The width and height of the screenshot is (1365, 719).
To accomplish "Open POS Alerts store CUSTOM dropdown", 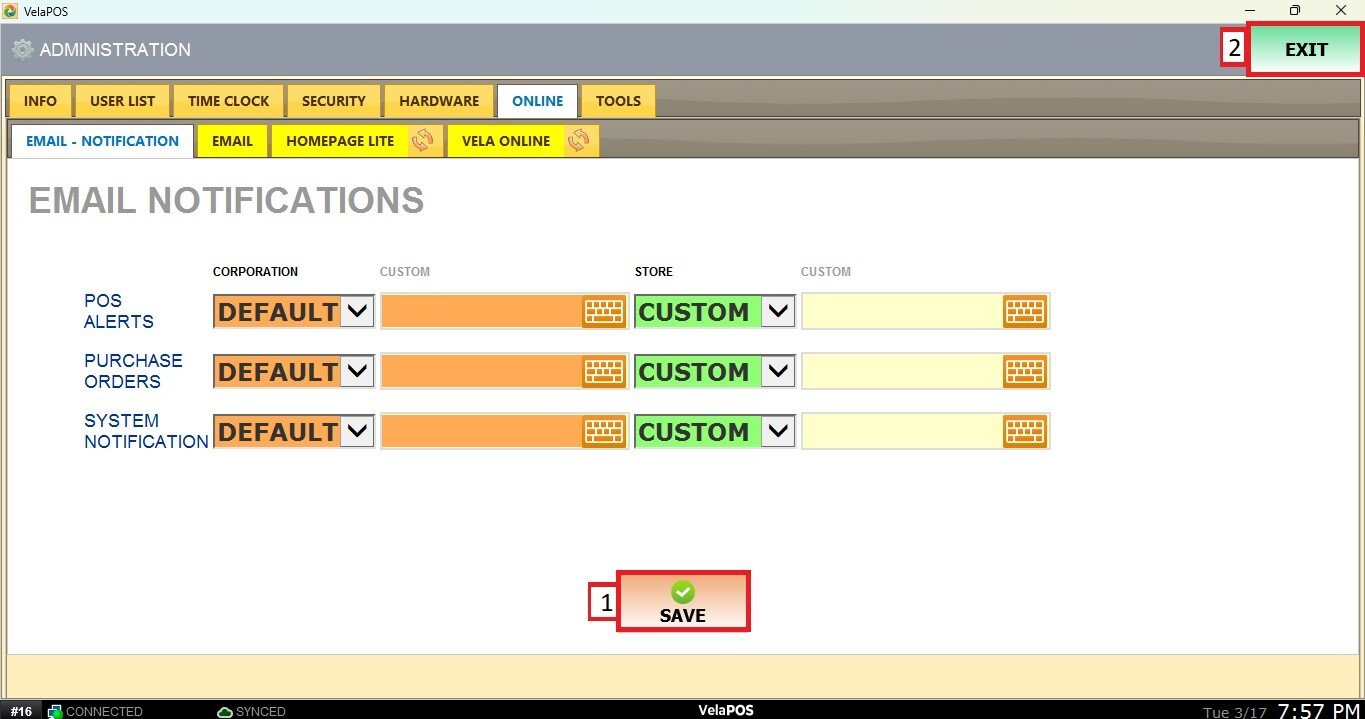I will pyautogui.click(x=779, y=312).
